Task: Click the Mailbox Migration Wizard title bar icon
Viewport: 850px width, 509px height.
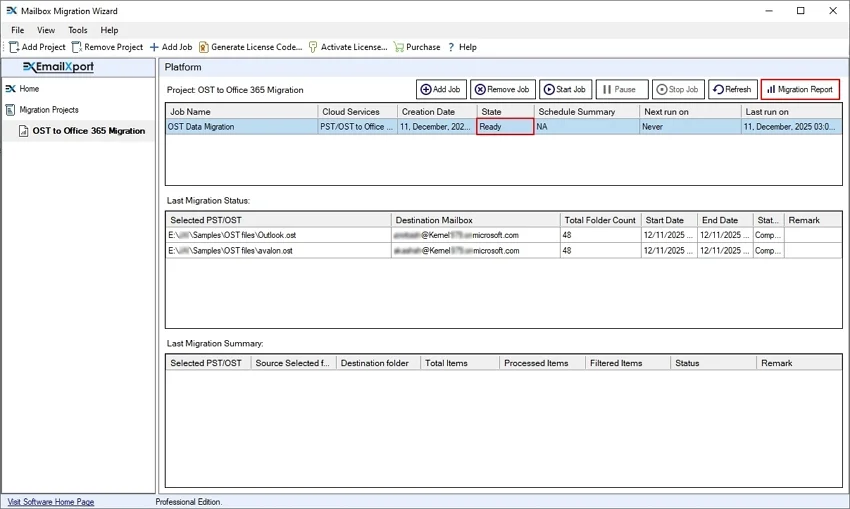Action: click(11, 10)
